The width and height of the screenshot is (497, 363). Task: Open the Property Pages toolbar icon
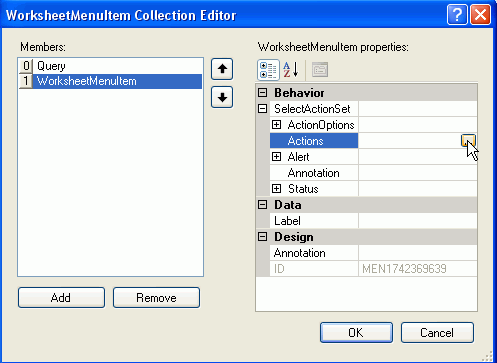[320, 70]
